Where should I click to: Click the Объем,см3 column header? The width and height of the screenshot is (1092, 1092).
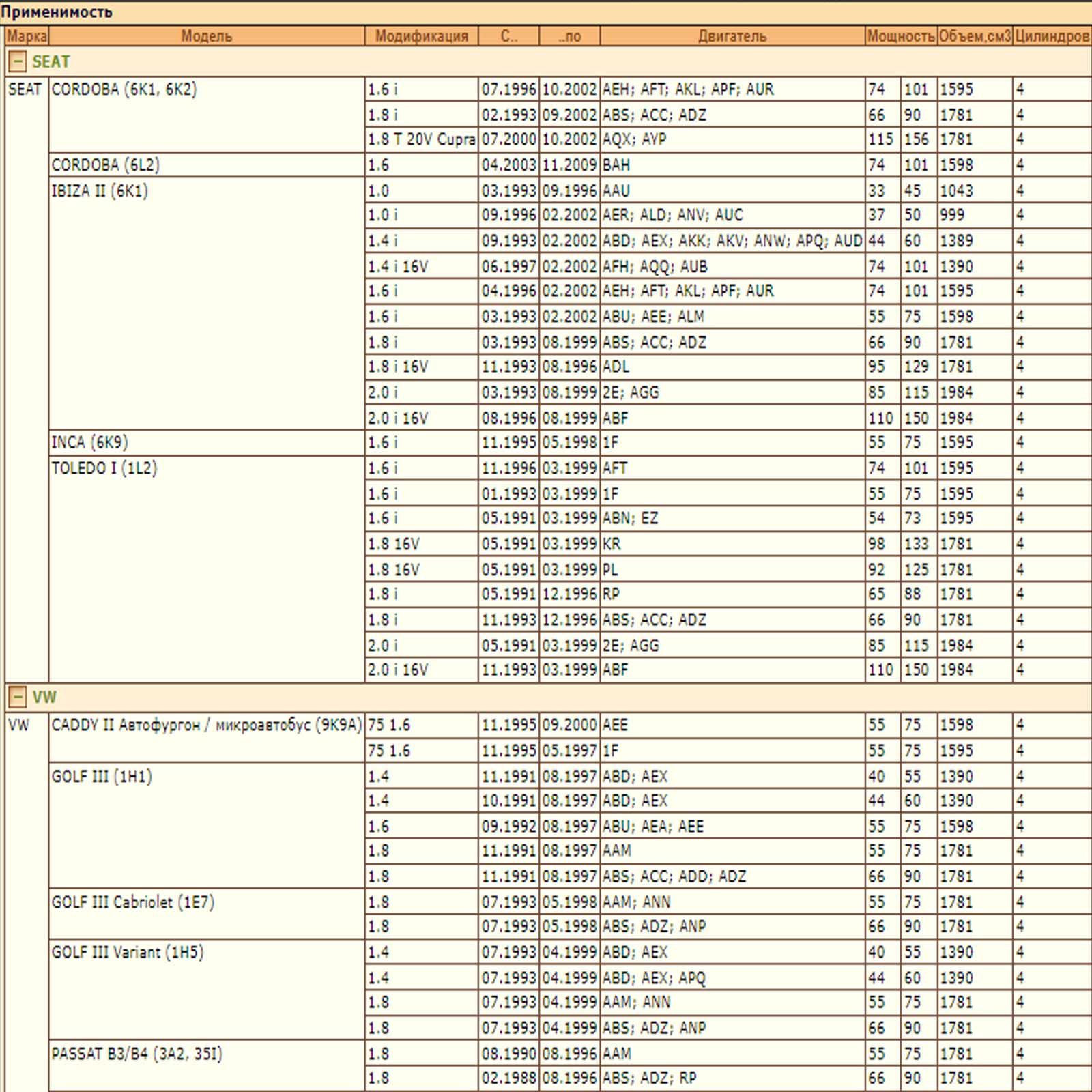975,36
